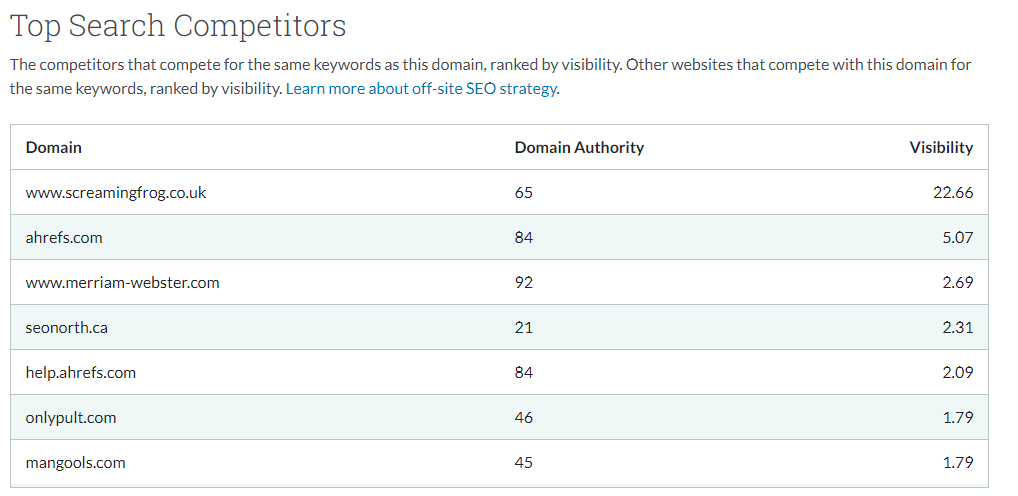Select the help.ahrefs.com domain entry
This screenshot has height=496, width=1018.
tap(81, 373)
